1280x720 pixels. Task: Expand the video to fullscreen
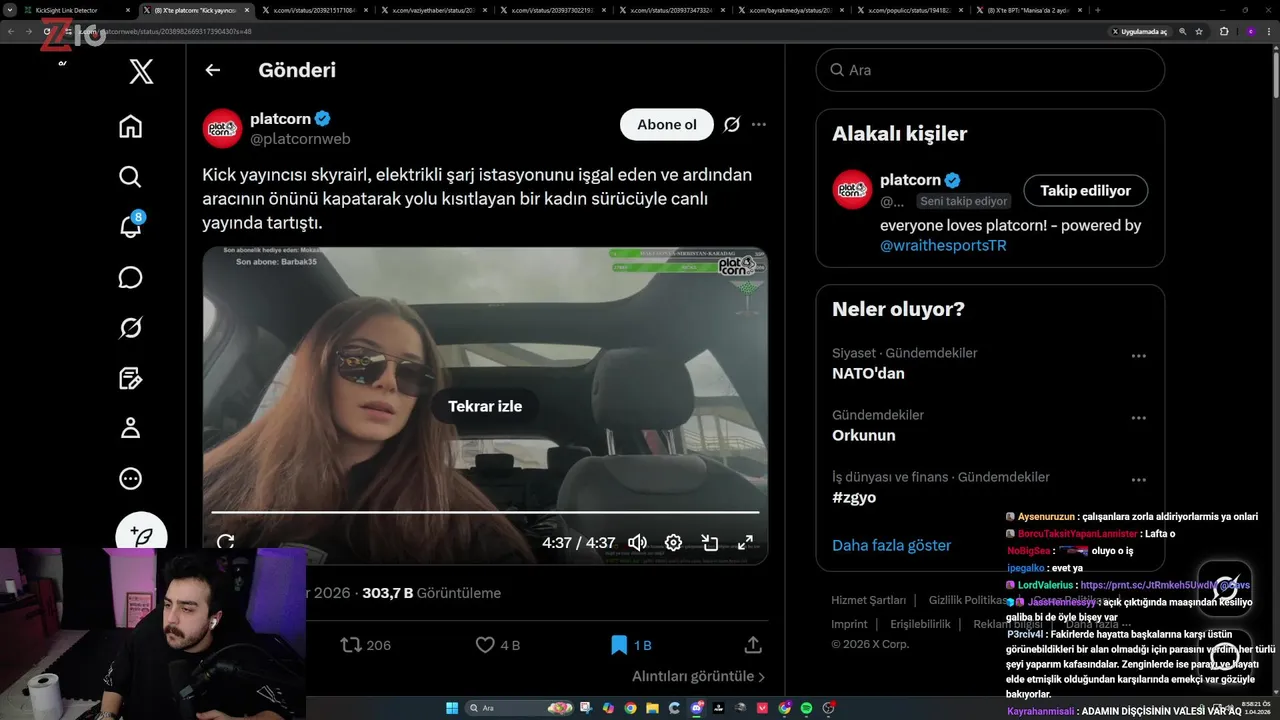(x=745, y=542)
